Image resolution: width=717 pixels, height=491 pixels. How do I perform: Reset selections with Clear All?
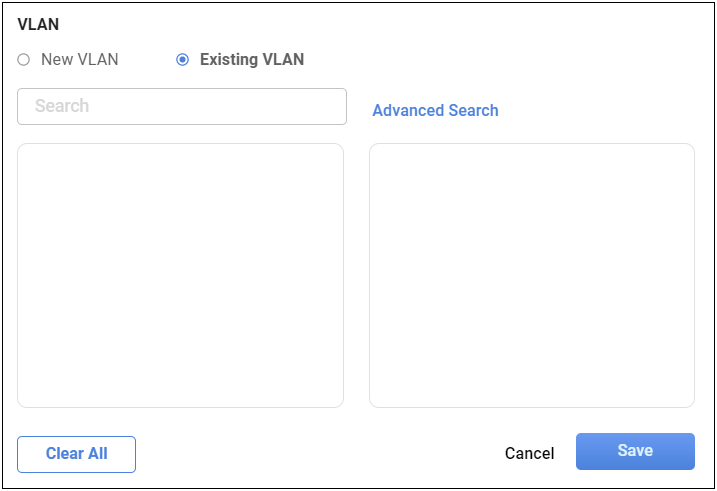76,454
